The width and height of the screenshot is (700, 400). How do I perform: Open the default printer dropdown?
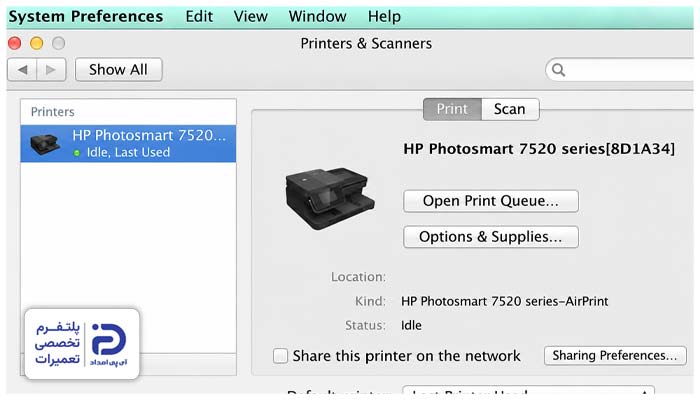[528, 392]
